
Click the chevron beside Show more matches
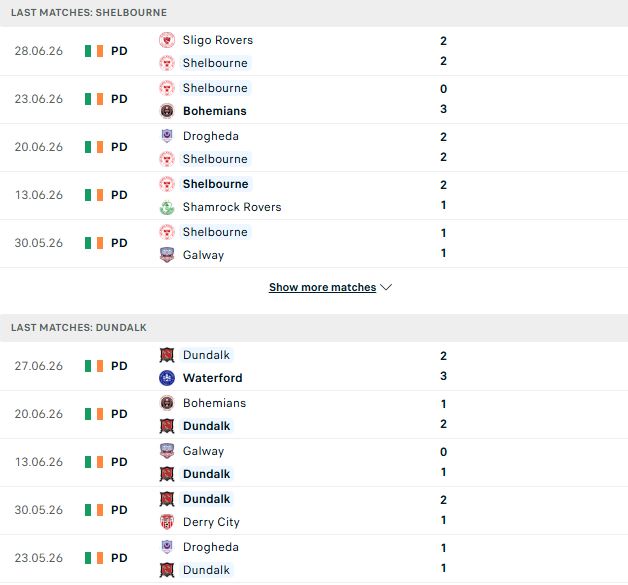(x=386, y=287)
